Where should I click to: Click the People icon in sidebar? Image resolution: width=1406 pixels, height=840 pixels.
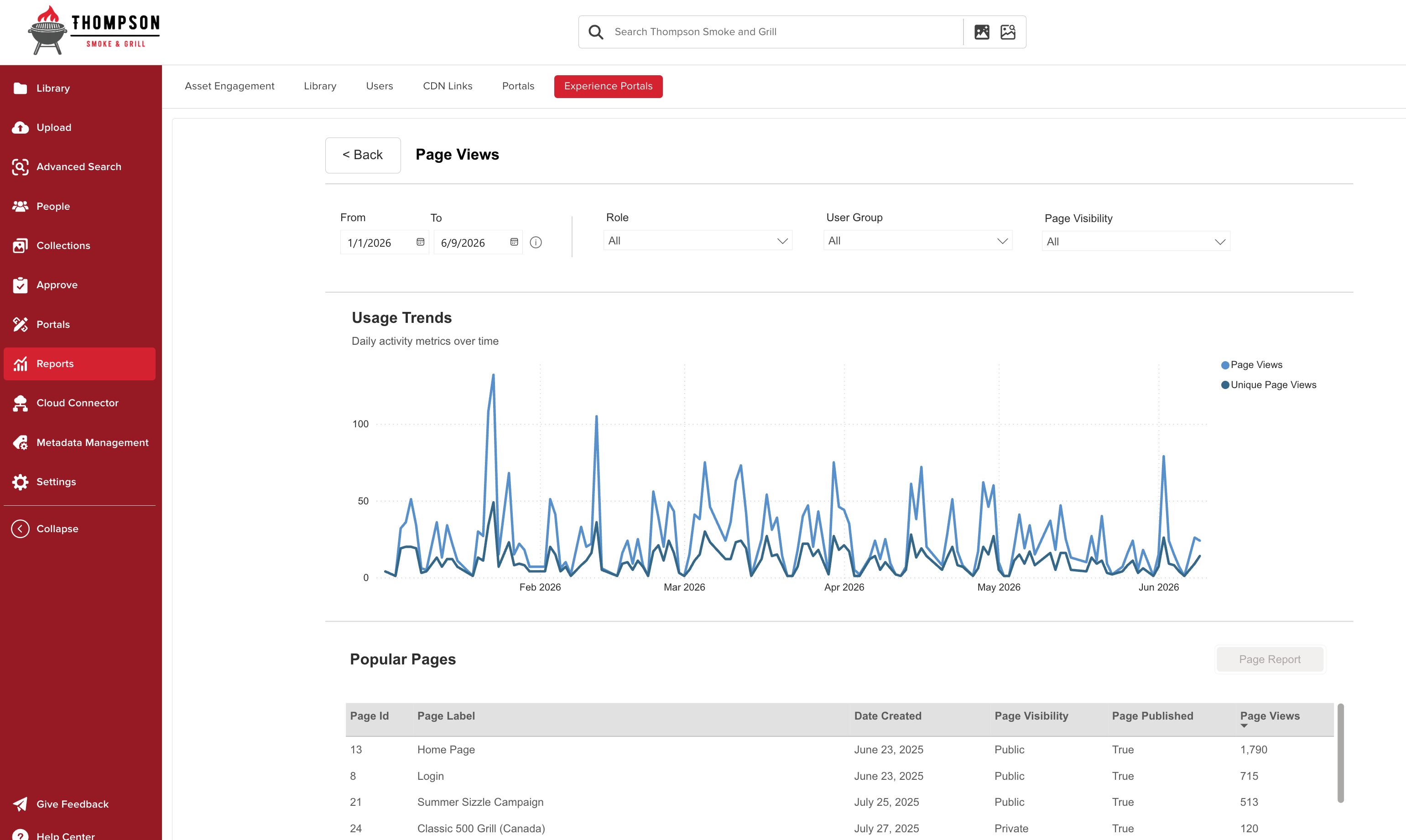[x=21, y=206]
